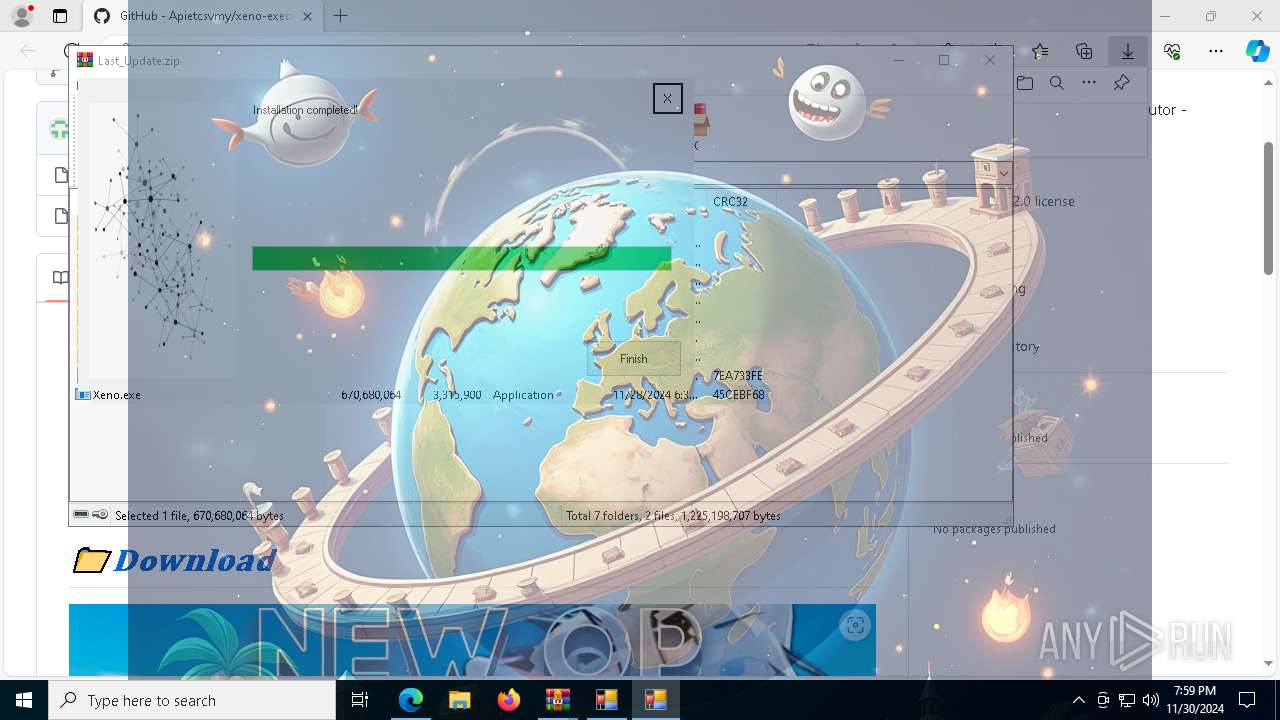Click the network icon in system tray
The image size is (1280, 720).
click(1127, 700)
